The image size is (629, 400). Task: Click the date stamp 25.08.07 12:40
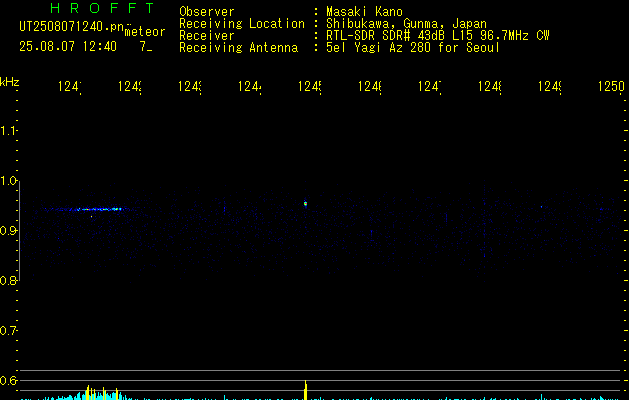pos(68,46)
